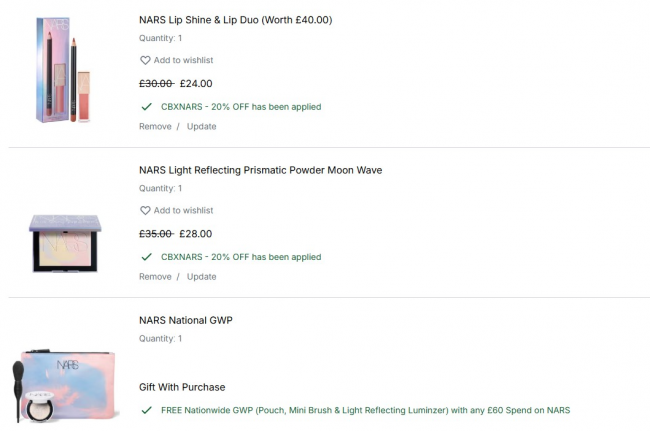Remove the Lip Shine & Lip Duo from basket
Viewport: 650px width, 431px height.
tap(155, 127)
